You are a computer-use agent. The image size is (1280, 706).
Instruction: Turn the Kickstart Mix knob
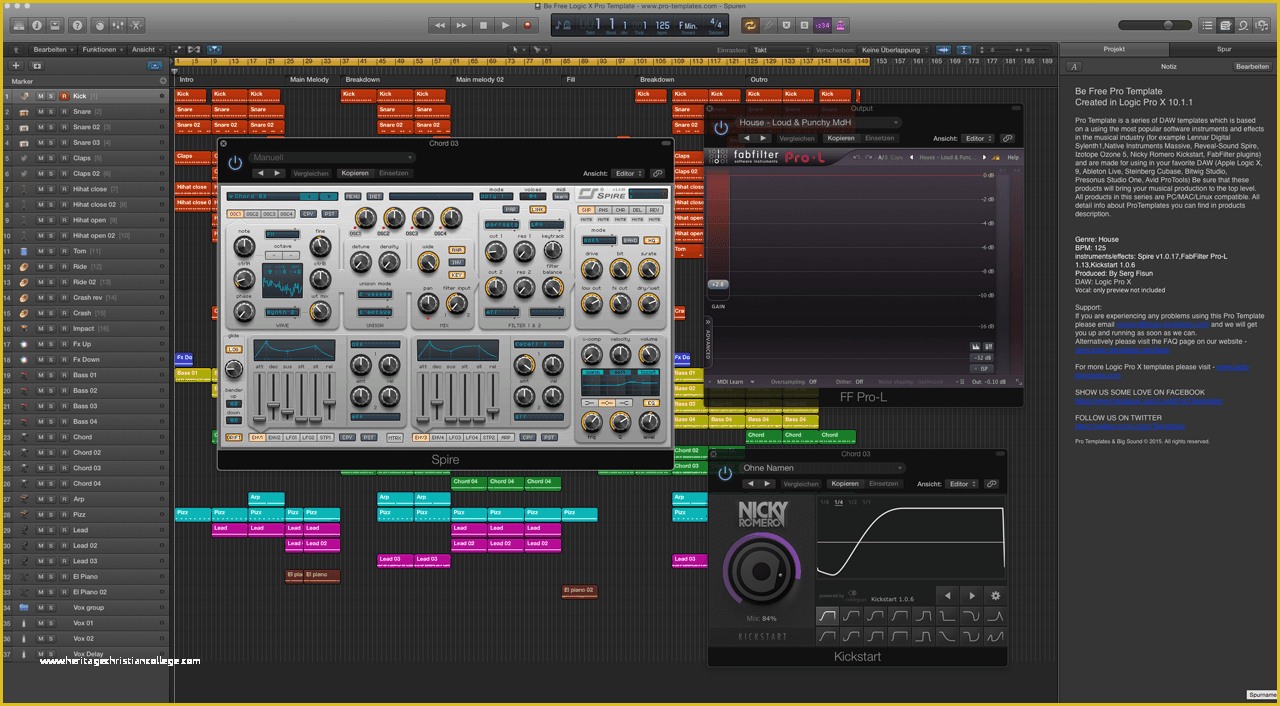pos(763,571)
